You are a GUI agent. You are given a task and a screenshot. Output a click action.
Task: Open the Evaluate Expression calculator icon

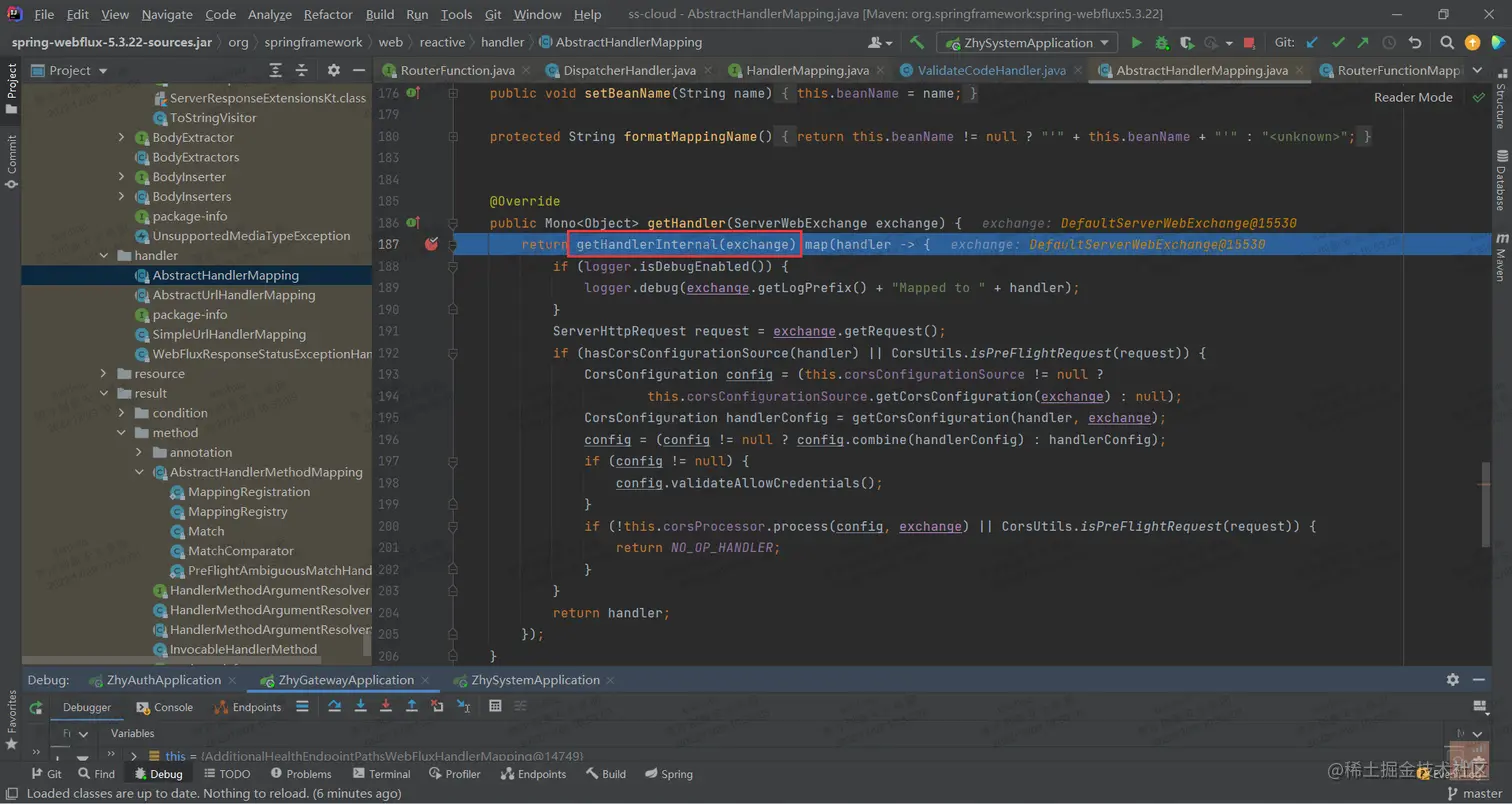pos(495,707)
